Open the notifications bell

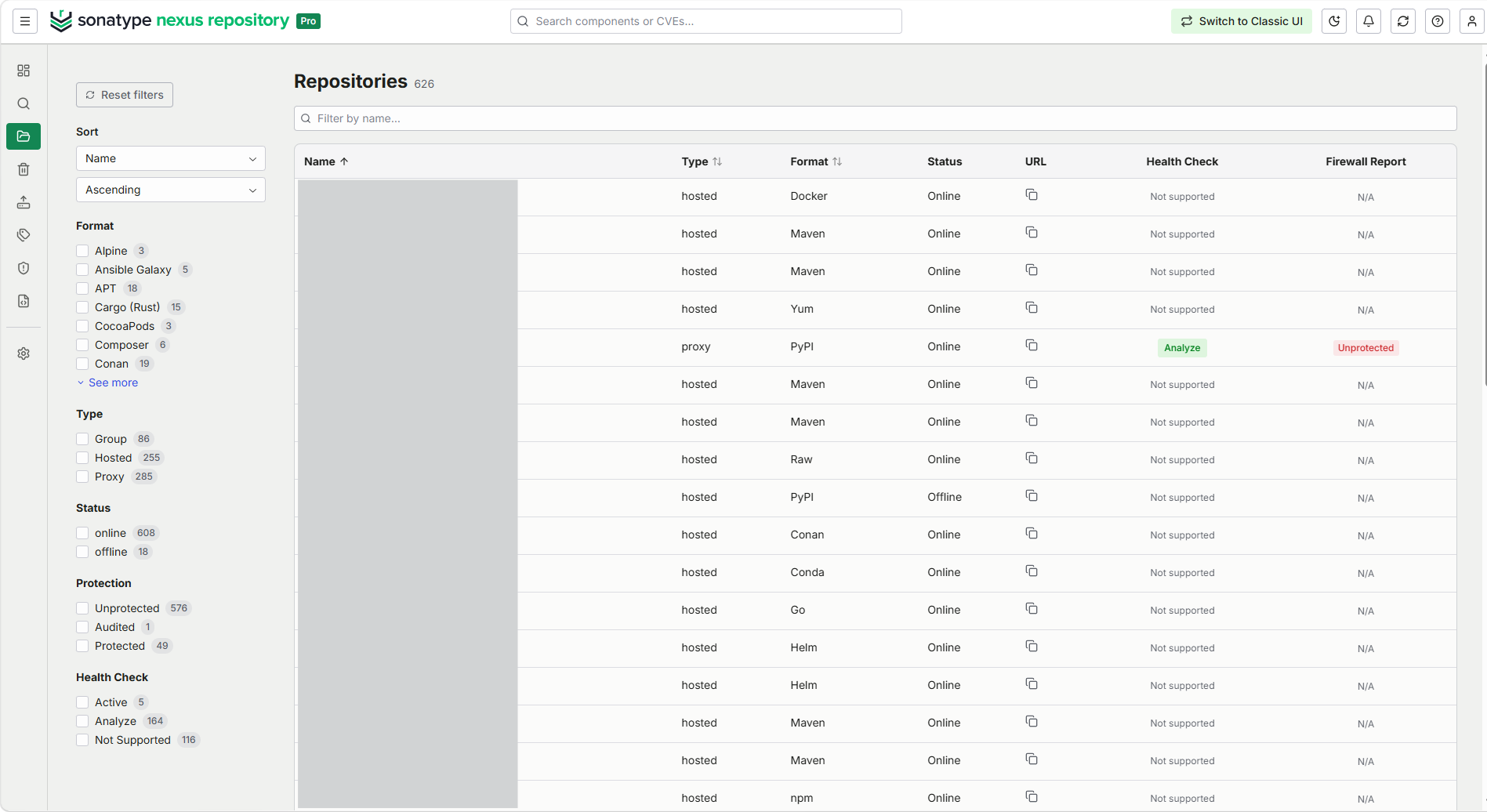pyautogui.click(x=1369, y=21)
